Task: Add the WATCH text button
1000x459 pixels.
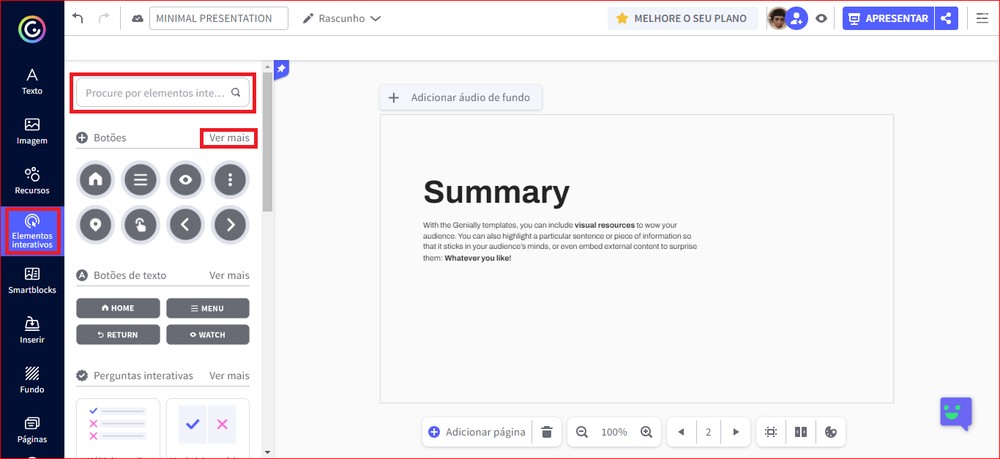Action: pos(208,335)
